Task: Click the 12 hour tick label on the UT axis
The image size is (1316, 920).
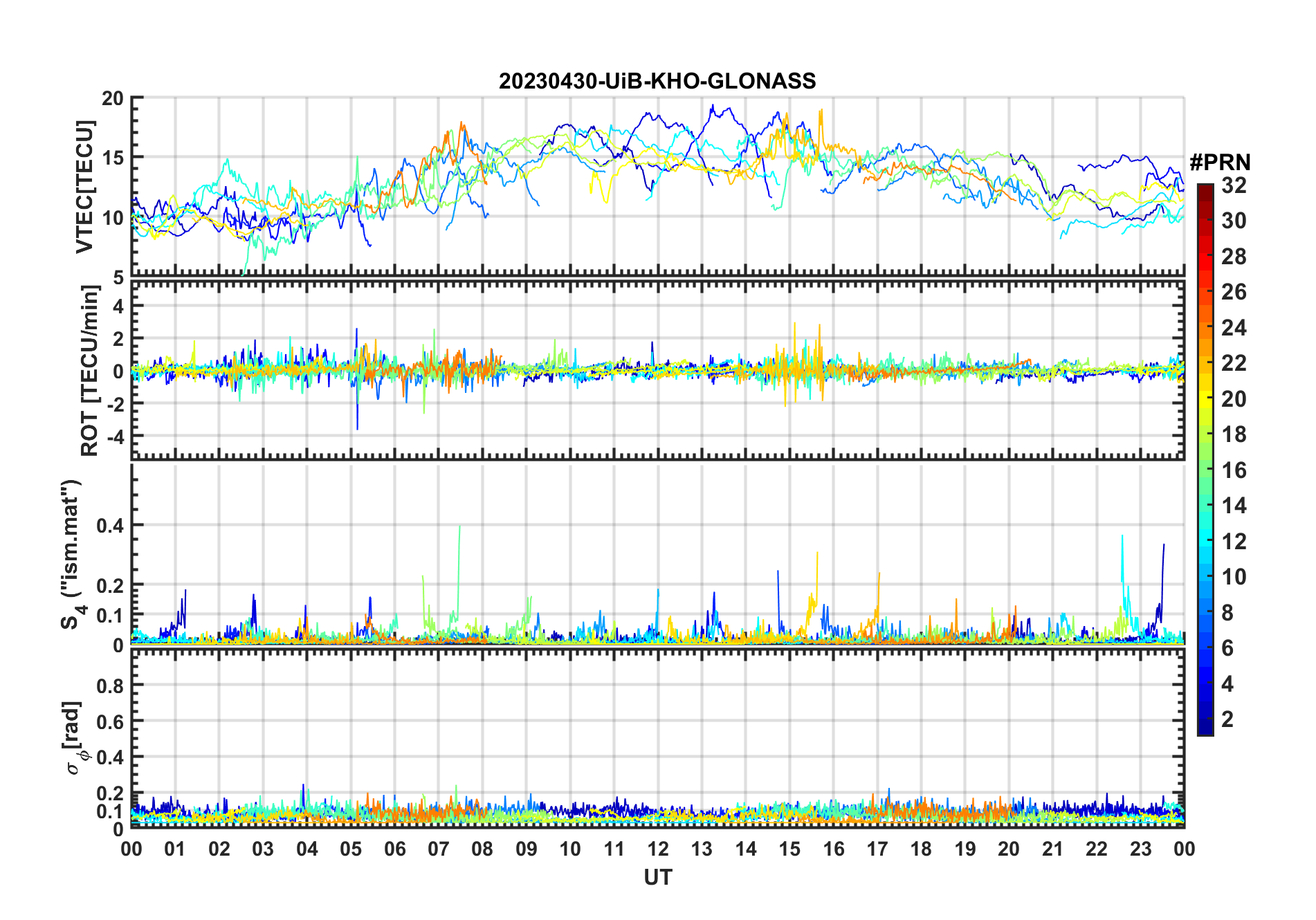Action: (x=658, y=849)
